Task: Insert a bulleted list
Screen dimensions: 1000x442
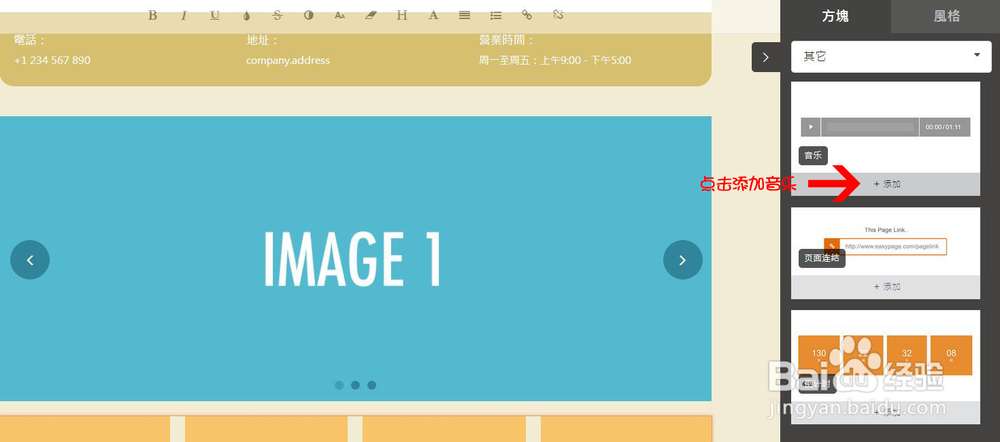Action: pyautogui.click(x=496, y=15)
